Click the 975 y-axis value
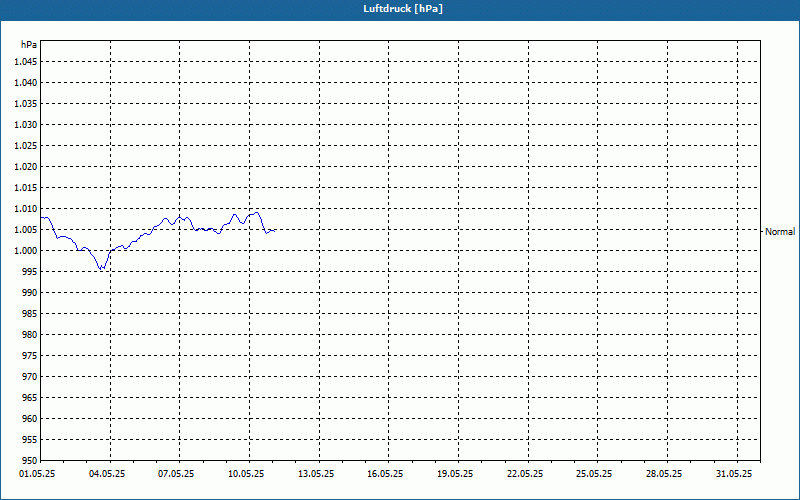The image size is (800, 500). (30, 356)
